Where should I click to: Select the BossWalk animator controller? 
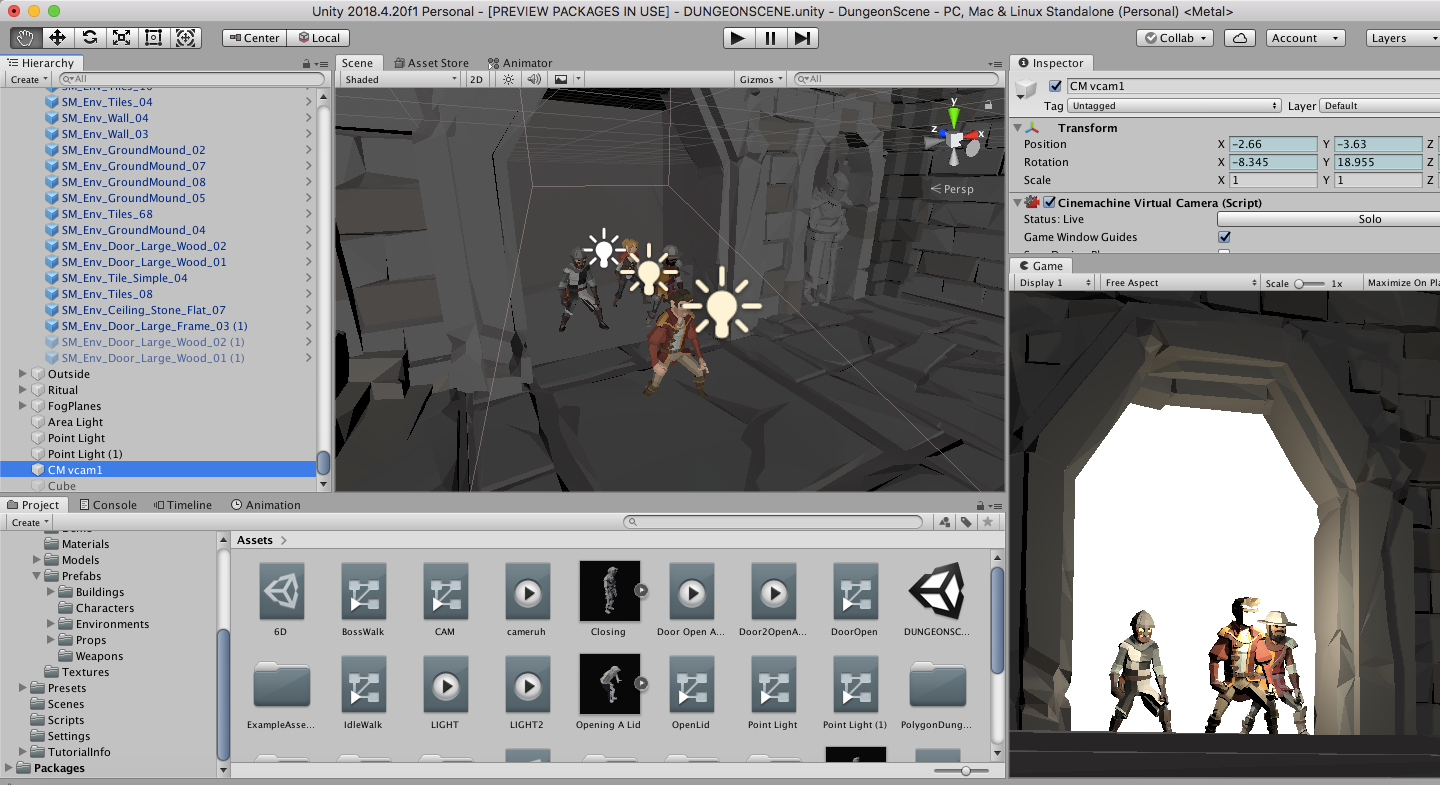(x=363, y=599)
